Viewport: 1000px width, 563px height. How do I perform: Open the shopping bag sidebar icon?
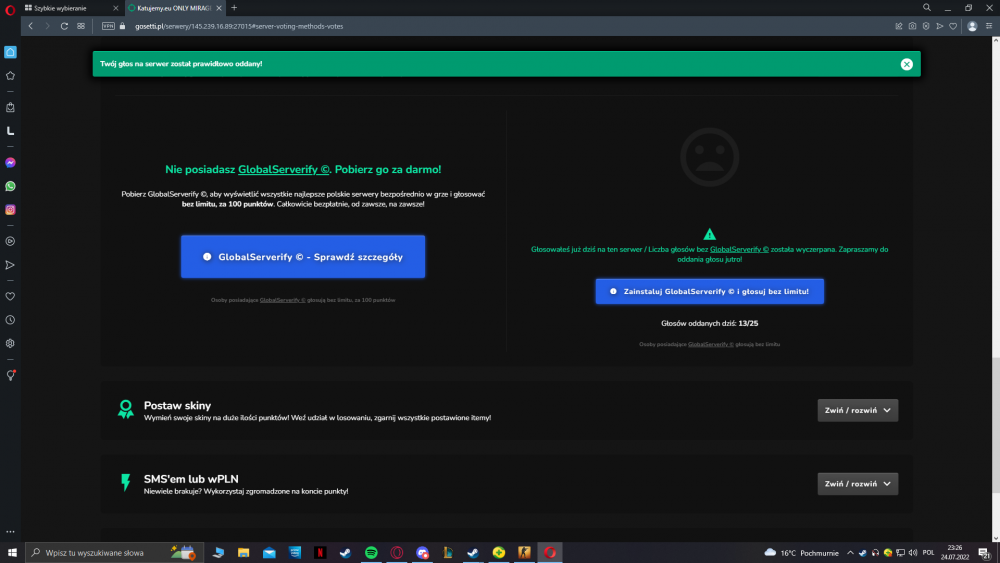coord(10,107)
